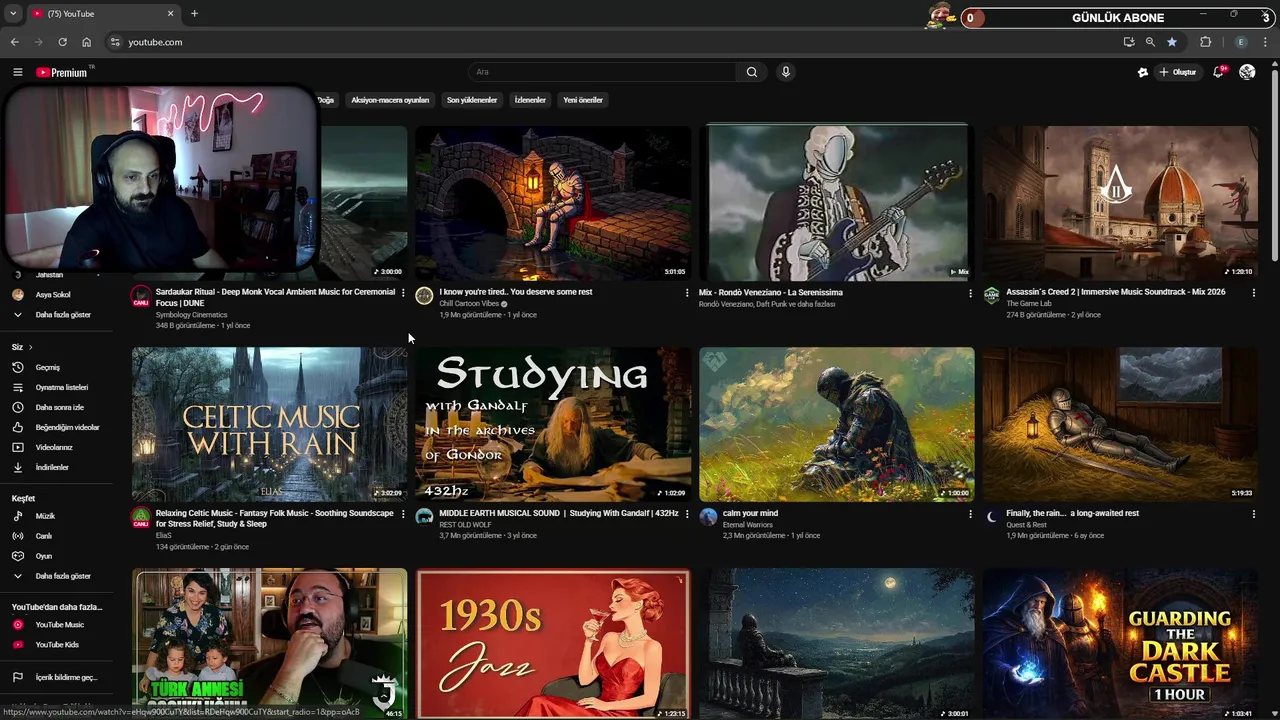Open The Game Lab channel link

(x=1029, y=303)
